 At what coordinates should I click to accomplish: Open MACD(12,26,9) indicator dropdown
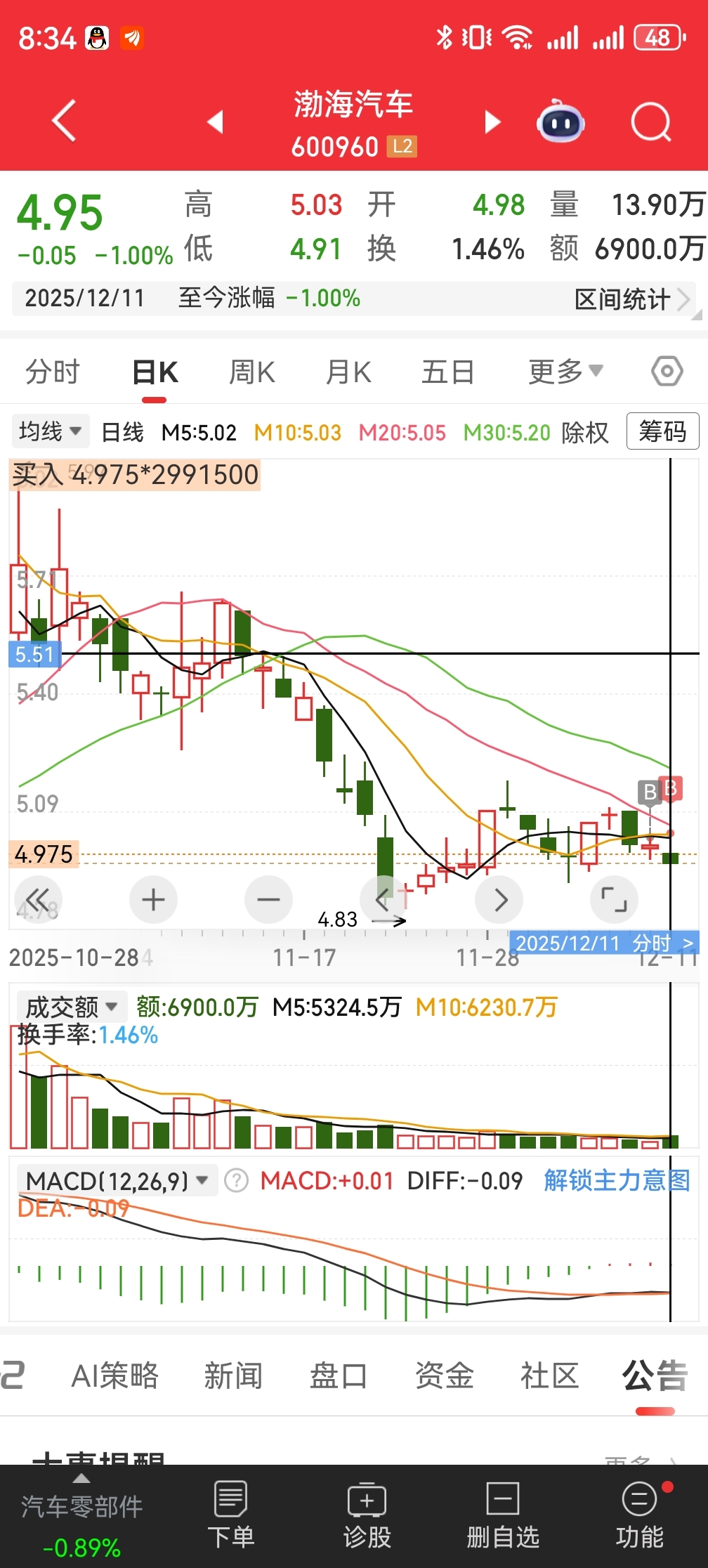coord(117,1180)
